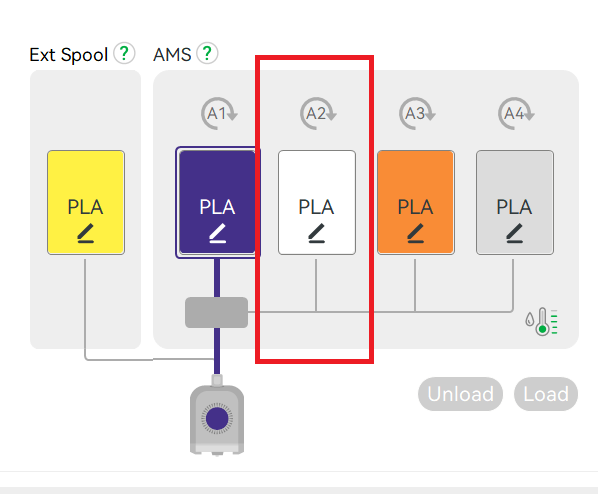This screenshot has height=494, width=598.
Task: Refresh the A2 filament slot reading
Action: [318, 114]
